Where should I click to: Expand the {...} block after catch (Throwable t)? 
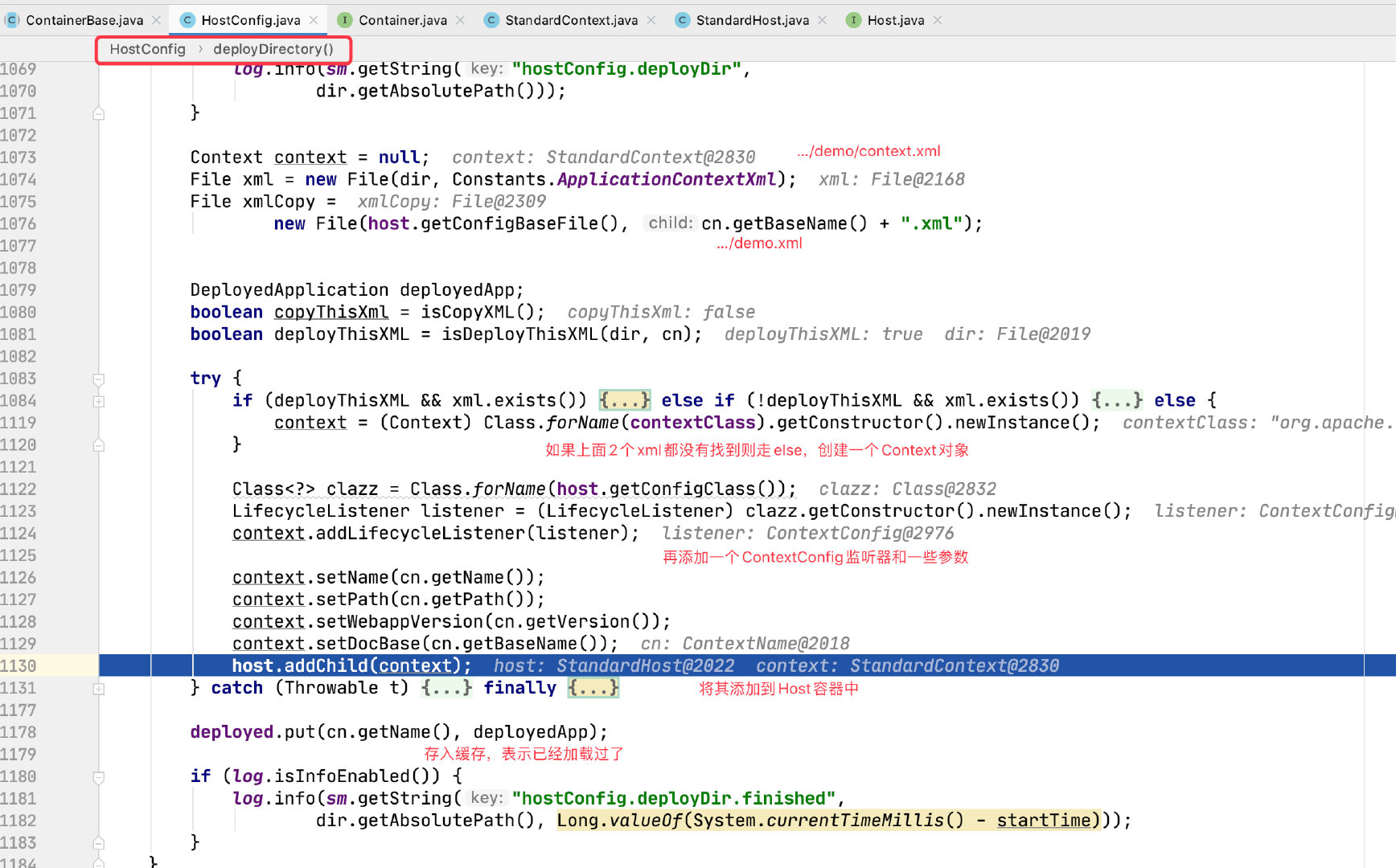446,688
